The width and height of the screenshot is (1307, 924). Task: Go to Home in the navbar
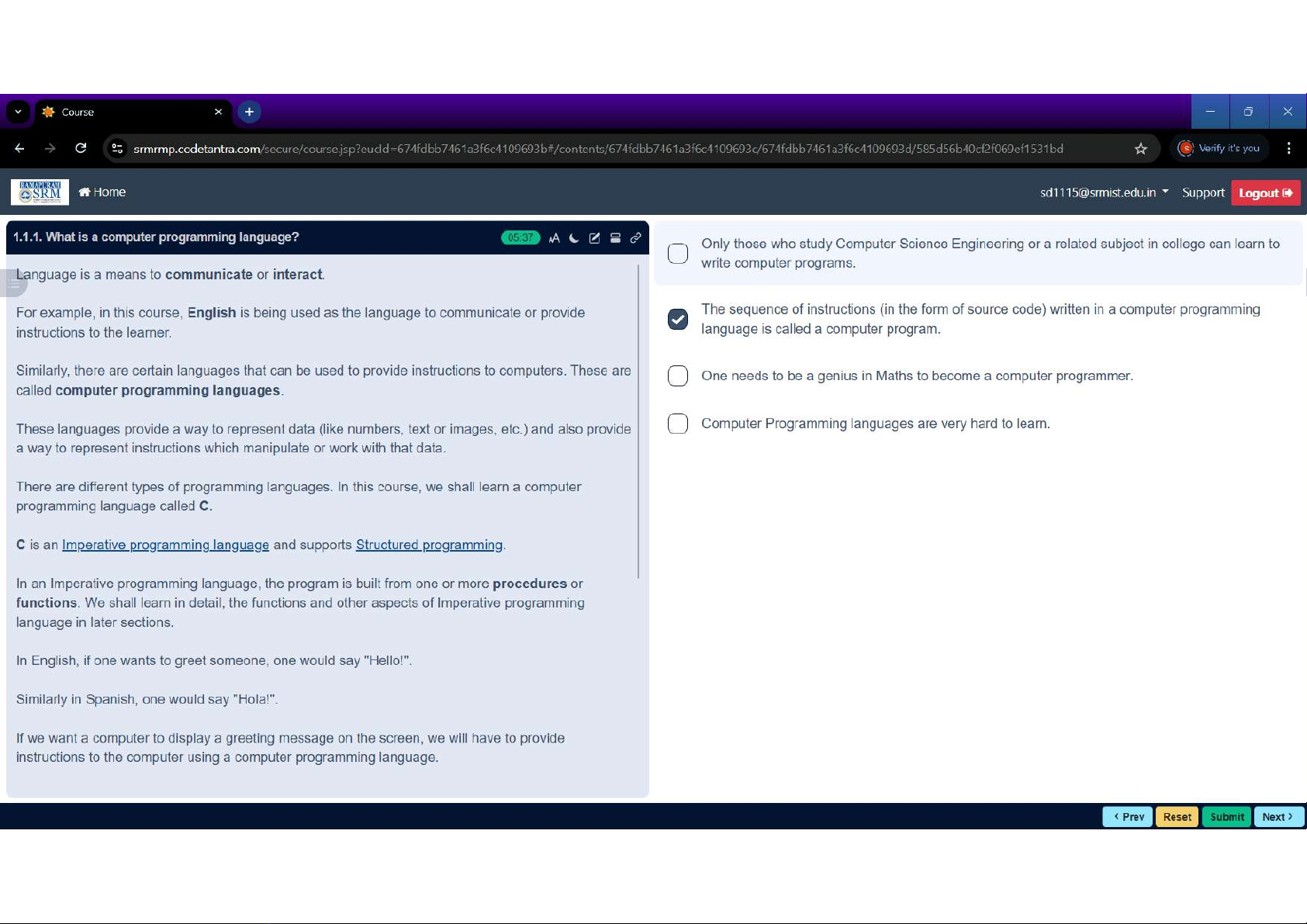102,192
